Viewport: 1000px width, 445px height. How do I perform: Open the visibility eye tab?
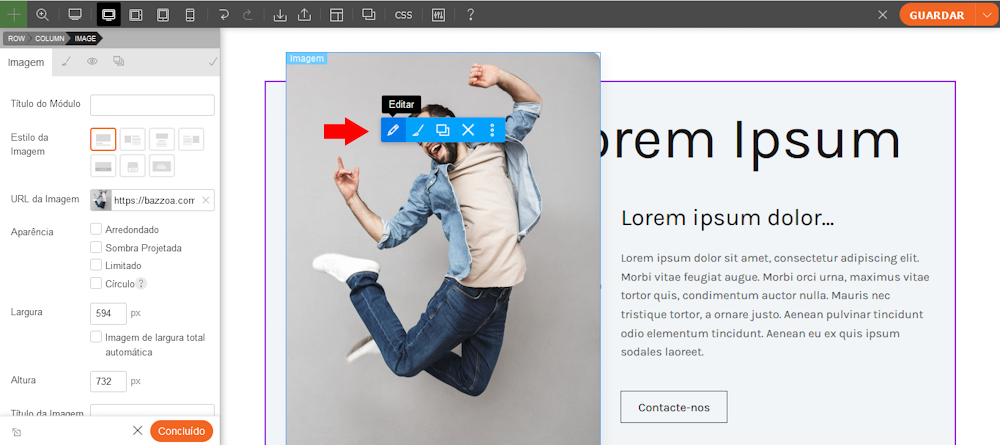(x=92, y=62)
